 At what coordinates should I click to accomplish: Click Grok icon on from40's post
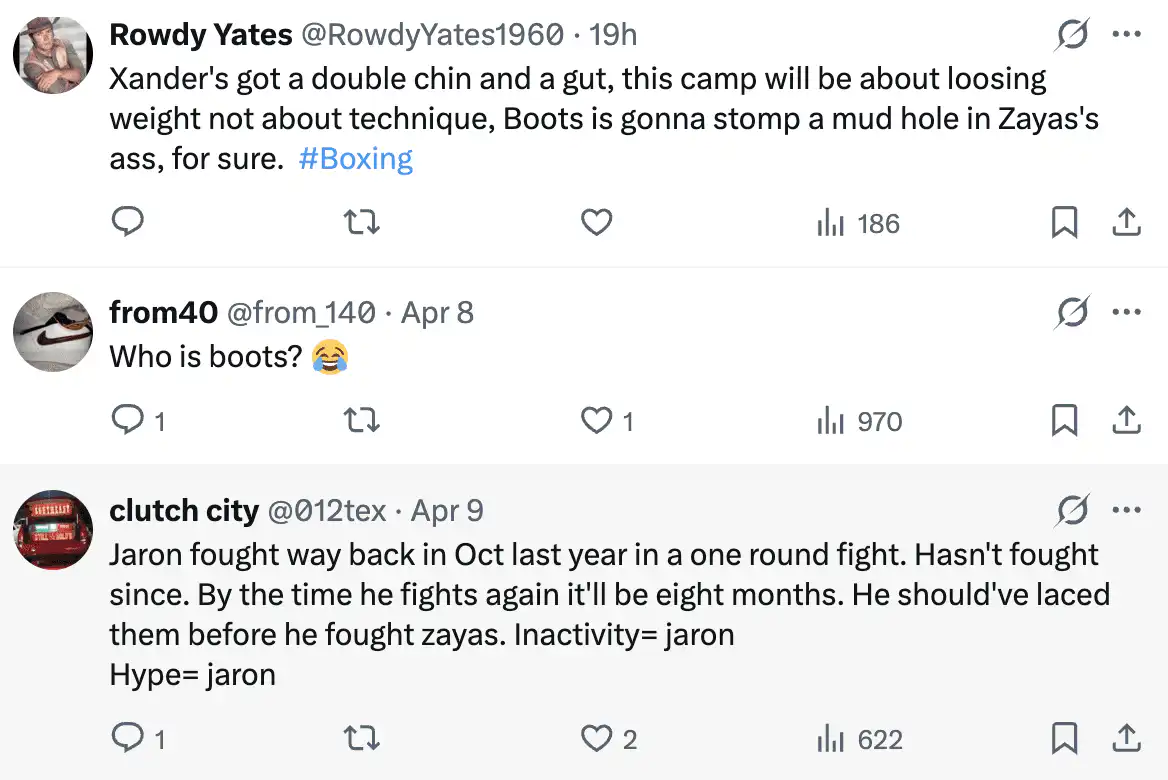pyautogui.click(x=1072, y=313)
